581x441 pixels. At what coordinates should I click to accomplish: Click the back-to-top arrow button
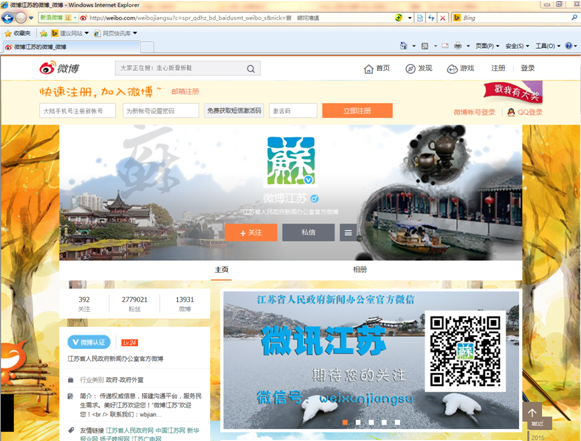532,412
